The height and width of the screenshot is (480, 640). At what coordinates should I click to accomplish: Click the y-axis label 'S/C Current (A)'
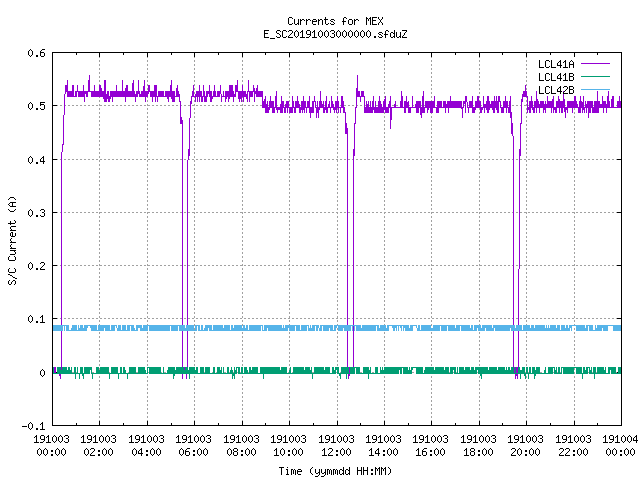(x=12, y=241)
